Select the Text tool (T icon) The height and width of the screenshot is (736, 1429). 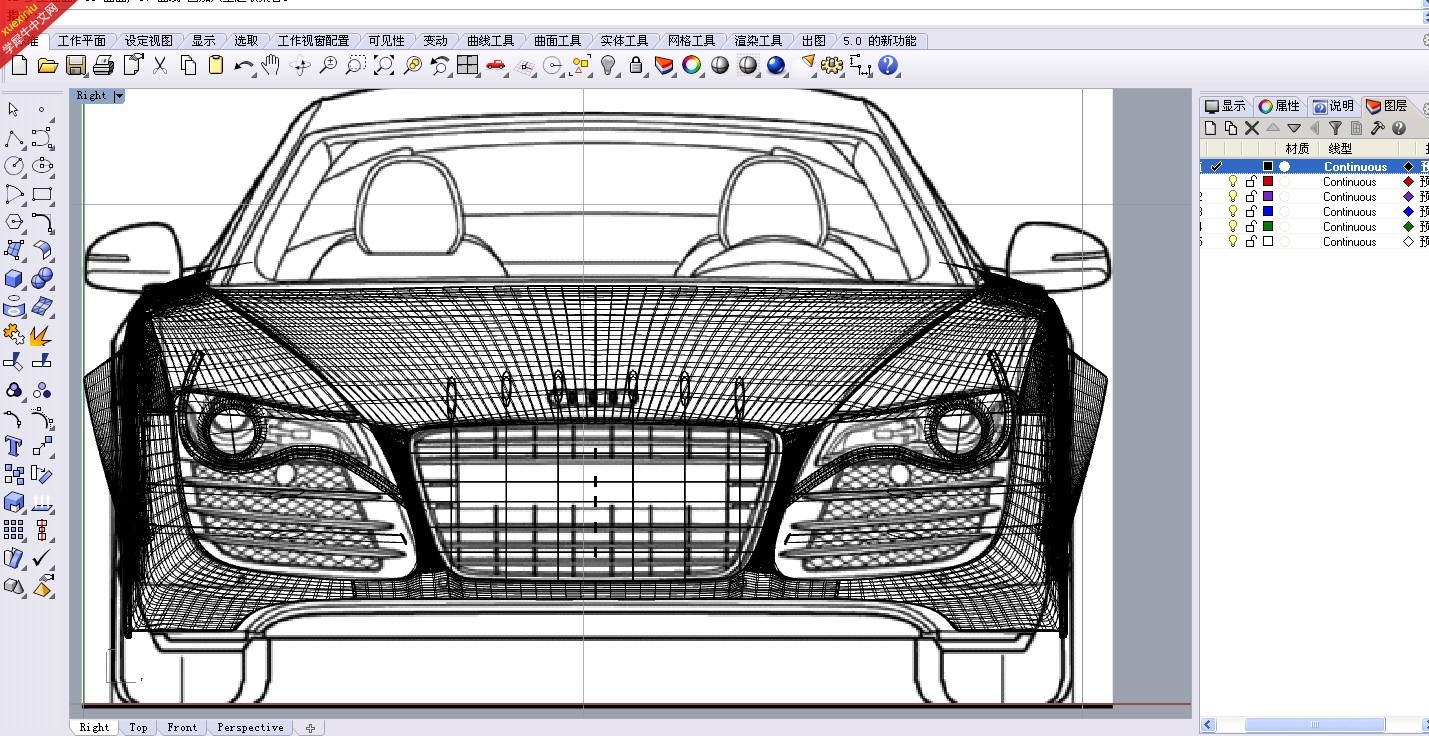click(14, 446)
